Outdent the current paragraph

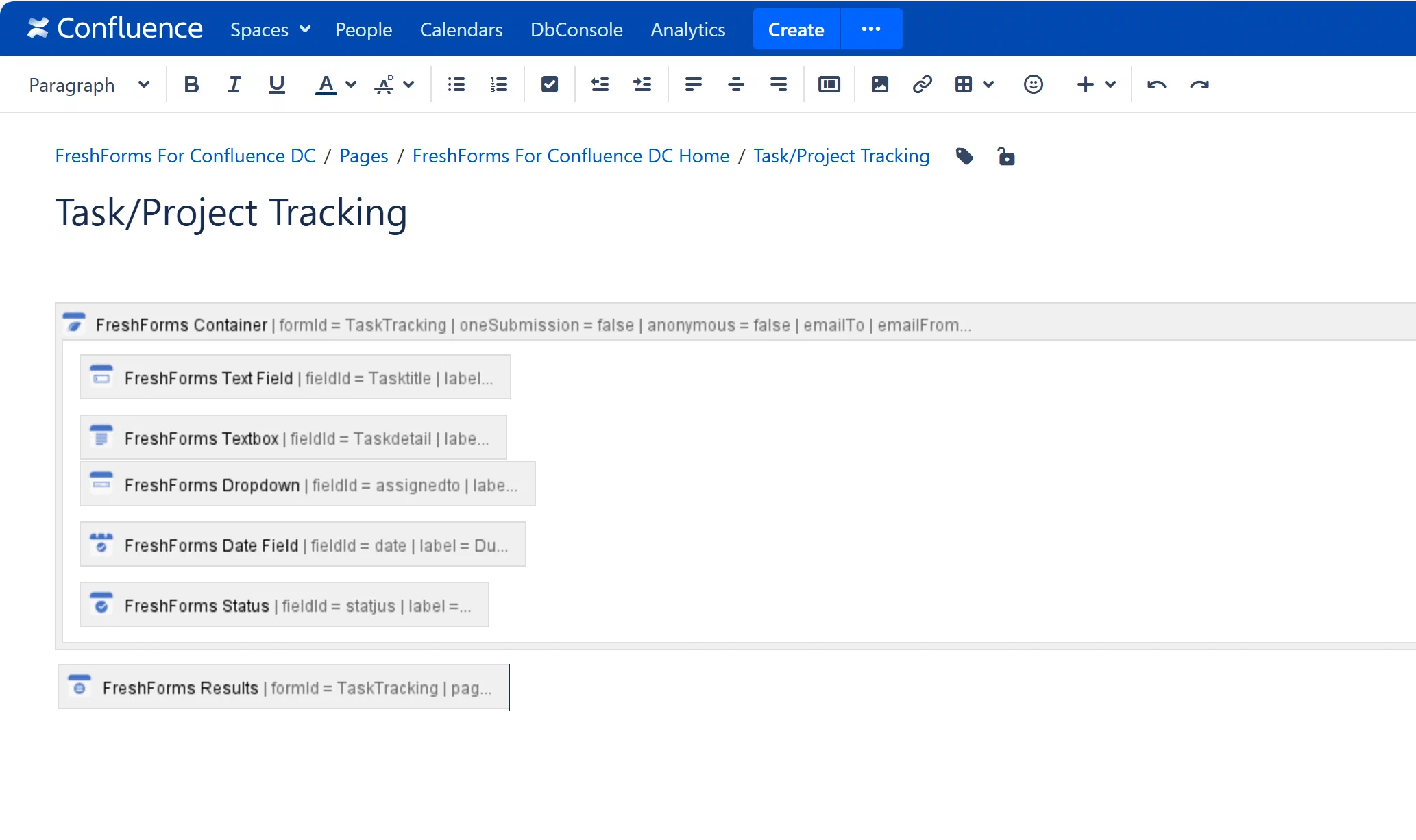600,84
